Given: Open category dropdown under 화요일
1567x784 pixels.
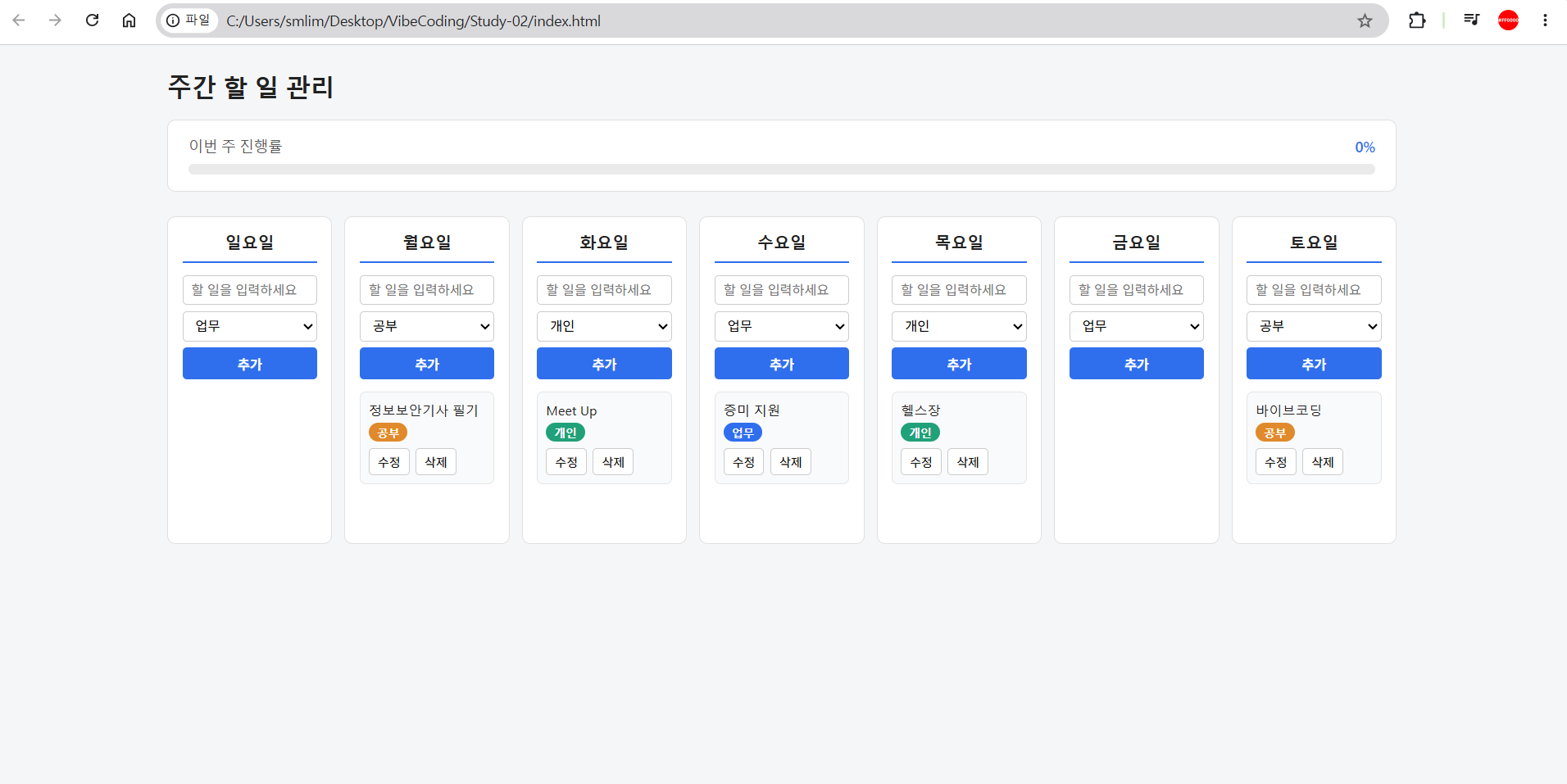Looking at the screenshot, I should pyautogui.click(x=604, y=326).
